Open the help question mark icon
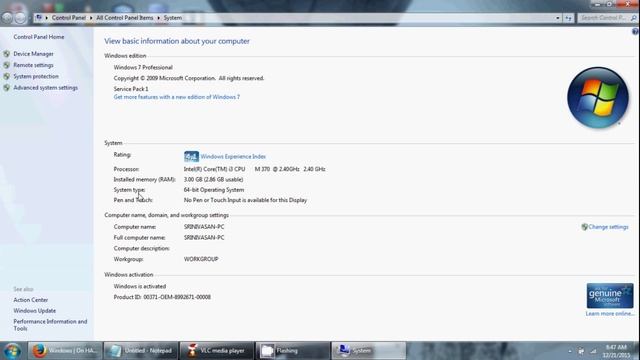 (635, 31)
